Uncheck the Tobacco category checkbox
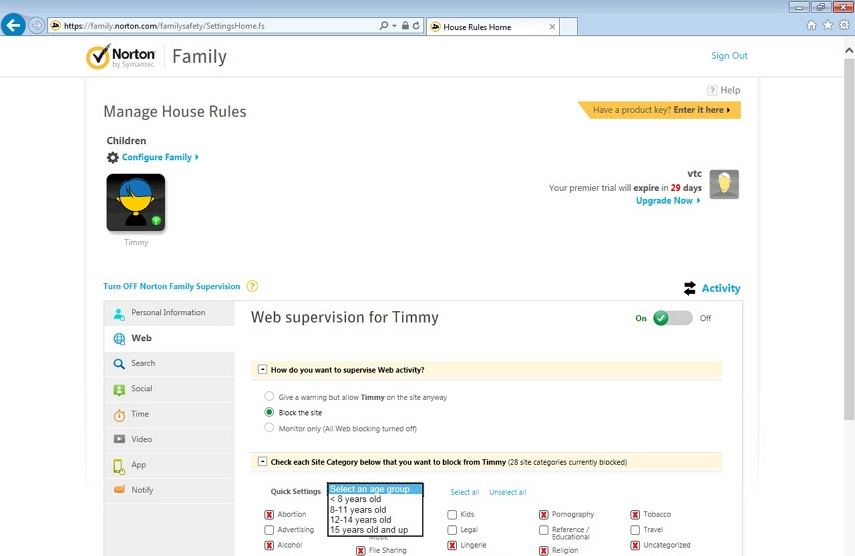 click(x=635, y=515)
